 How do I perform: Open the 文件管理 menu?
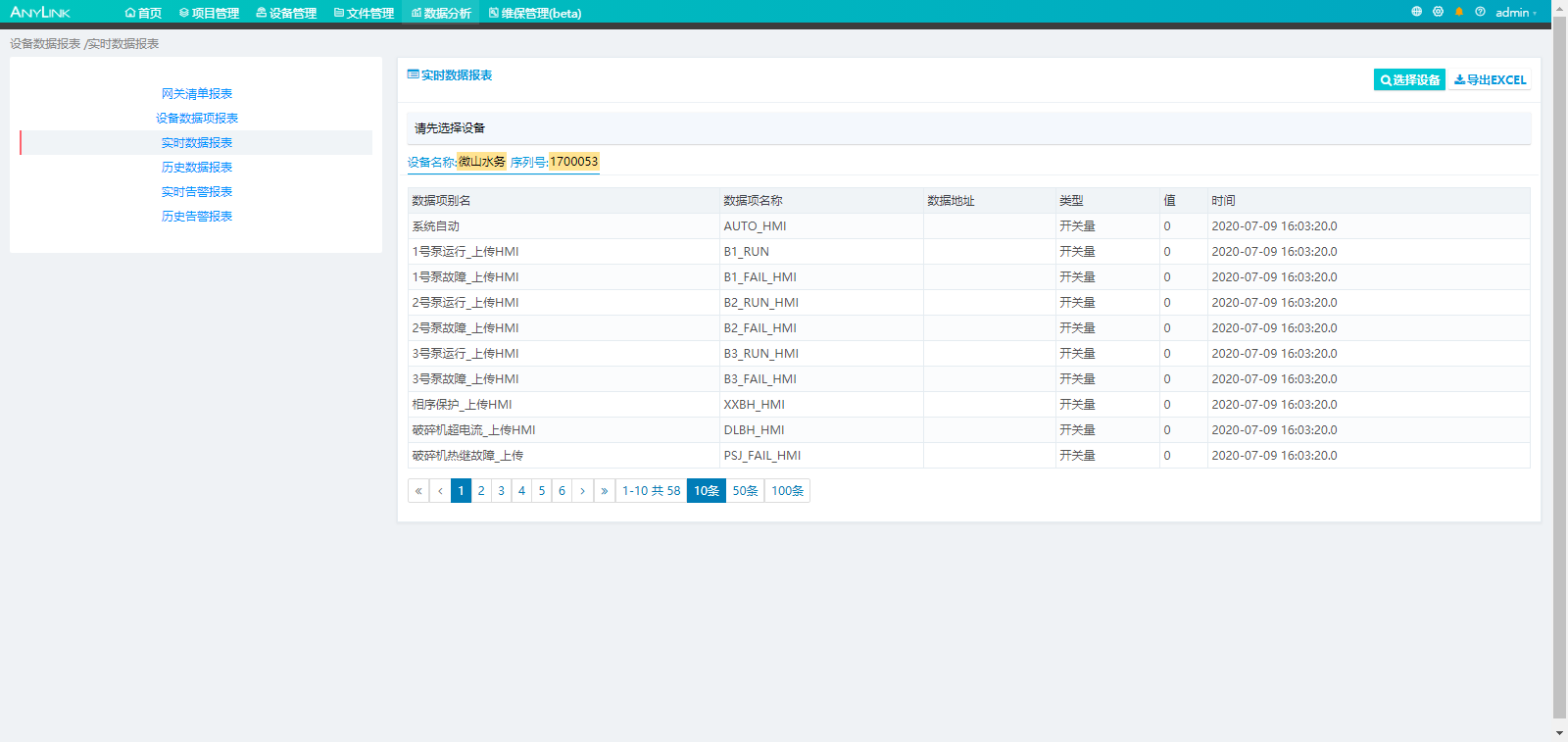(364, 13)
